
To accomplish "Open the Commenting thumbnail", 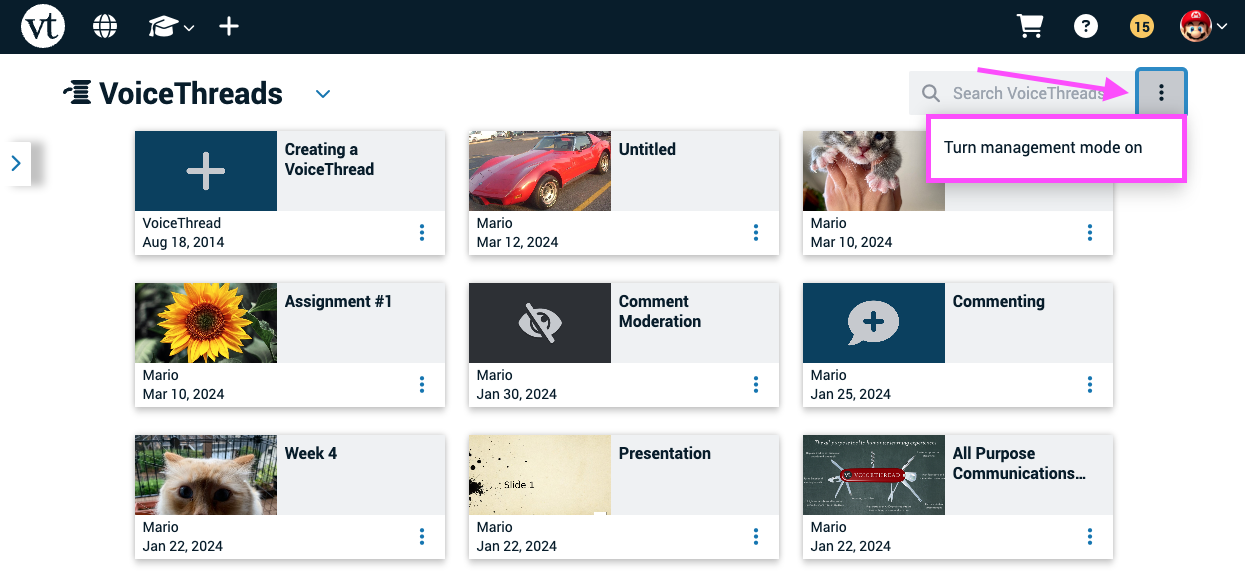I will point(874,323).
